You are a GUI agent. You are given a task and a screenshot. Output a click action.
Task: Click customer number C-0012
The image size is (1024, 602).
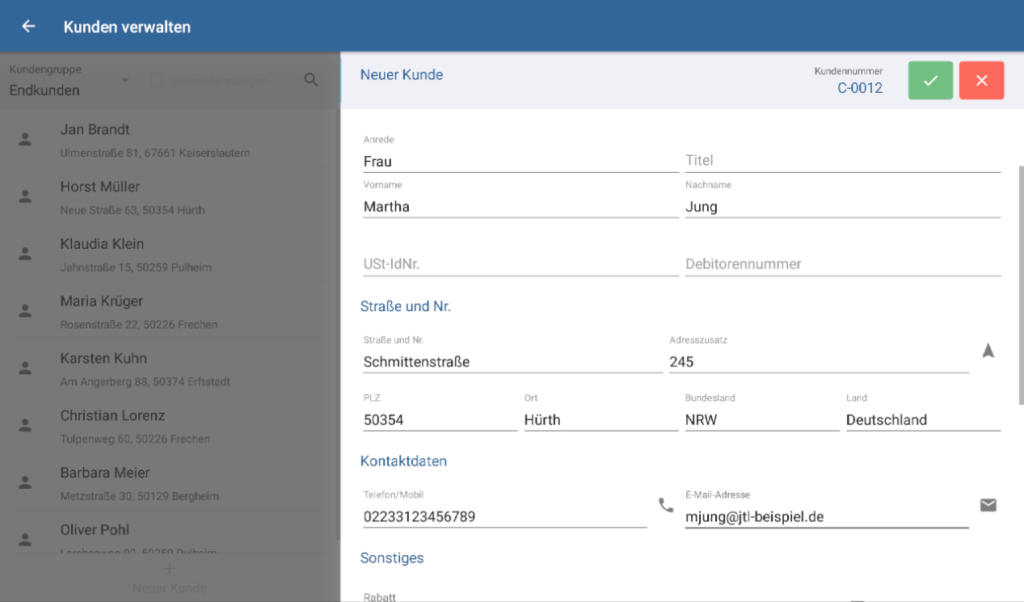tap(859, 88)
